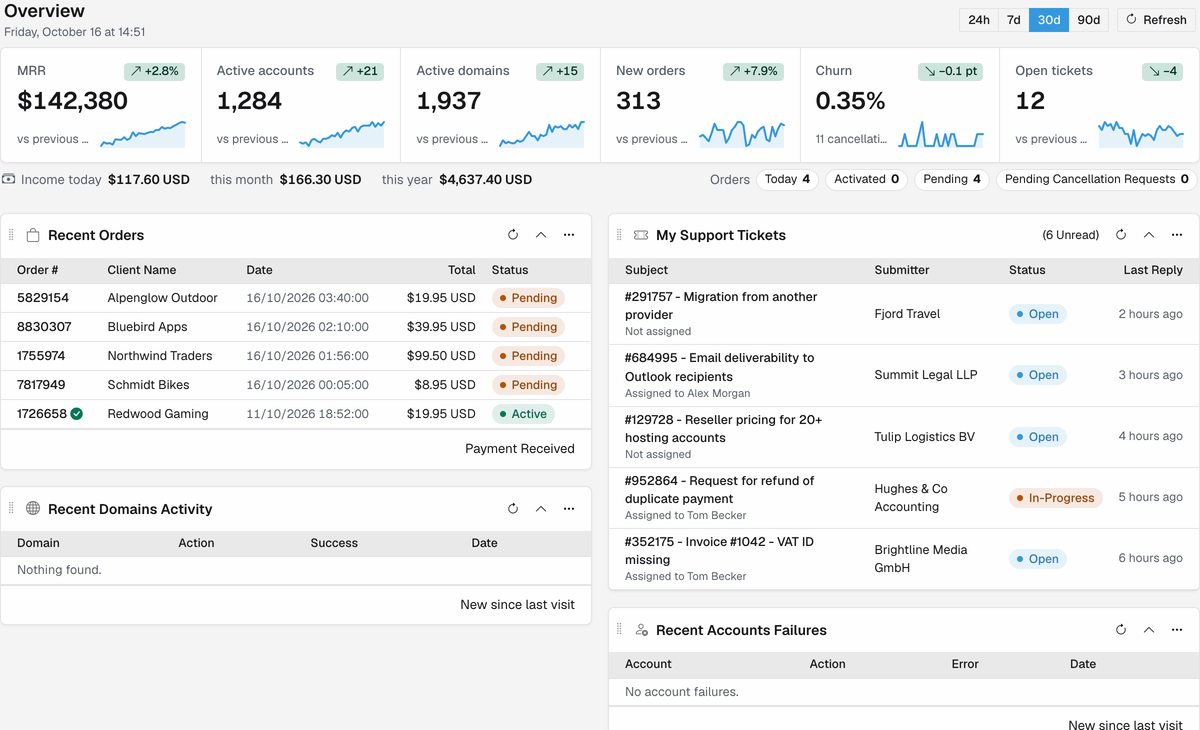Open New since last visit under Domains Activity
The width and height of the screenshot is (1200, 730).
coord(517,605)
